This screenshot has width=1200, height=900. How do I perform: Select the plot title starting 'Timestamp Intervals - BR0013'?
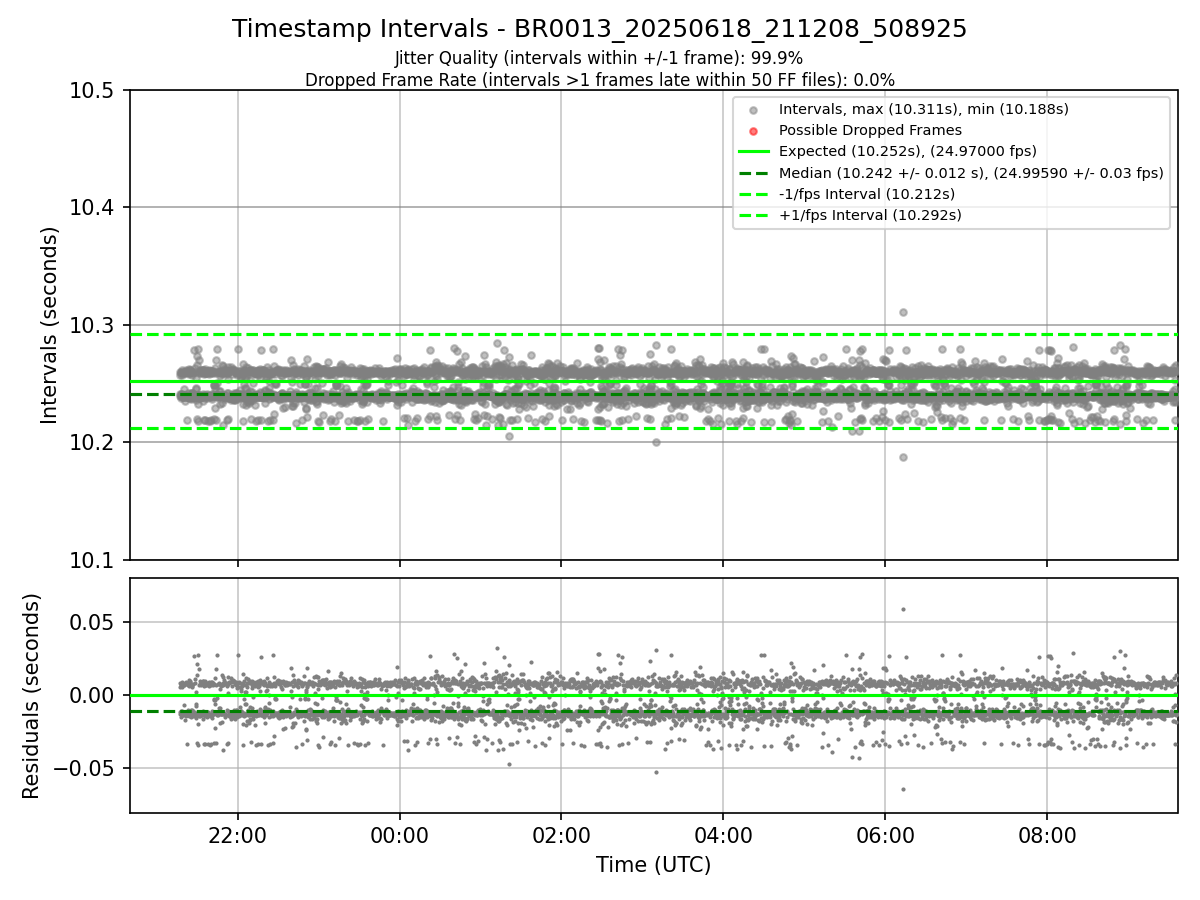(x=599, y=29)
